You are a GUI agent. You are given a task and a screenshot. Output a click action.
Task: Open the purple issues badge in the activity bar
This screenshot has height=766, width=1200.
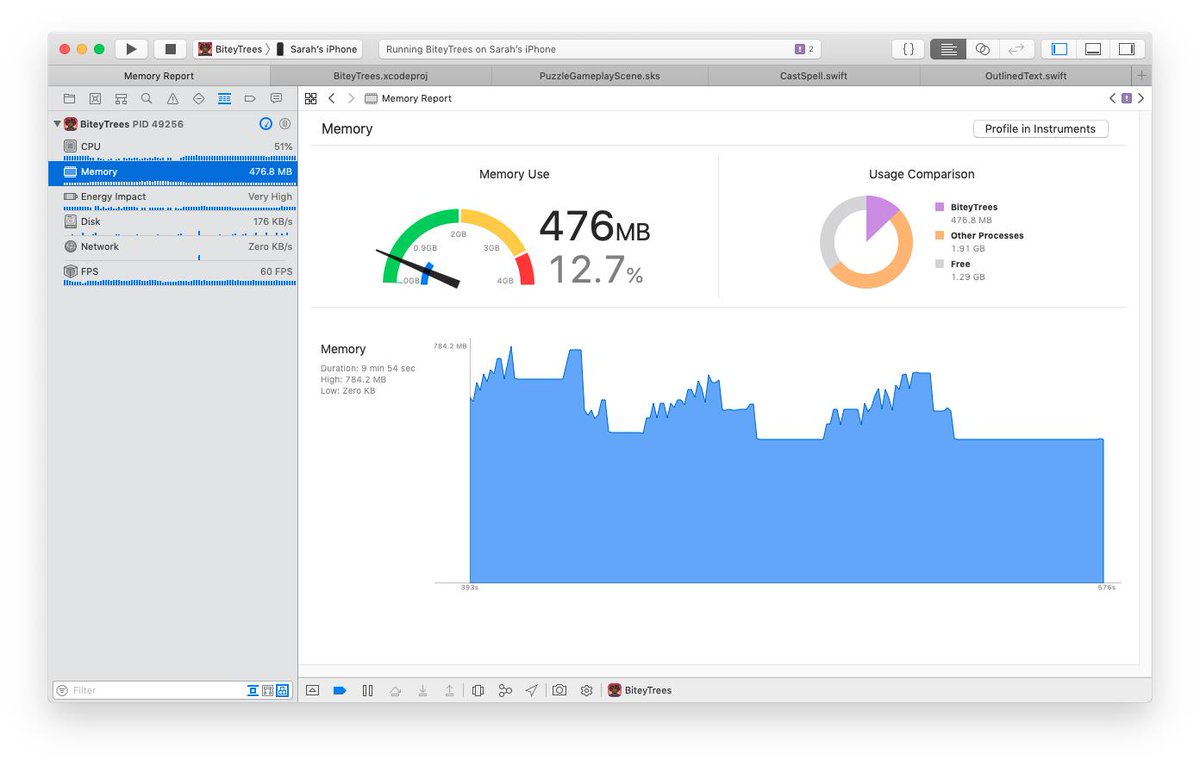coord(804,49)
